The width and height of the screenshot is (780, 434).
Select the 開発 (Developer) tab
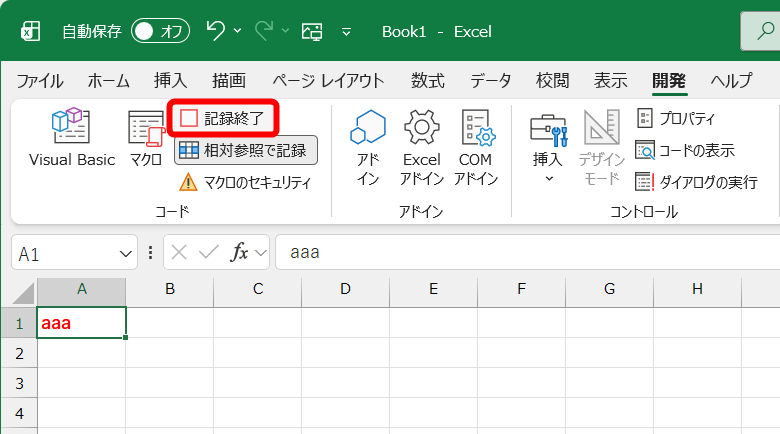669,81
